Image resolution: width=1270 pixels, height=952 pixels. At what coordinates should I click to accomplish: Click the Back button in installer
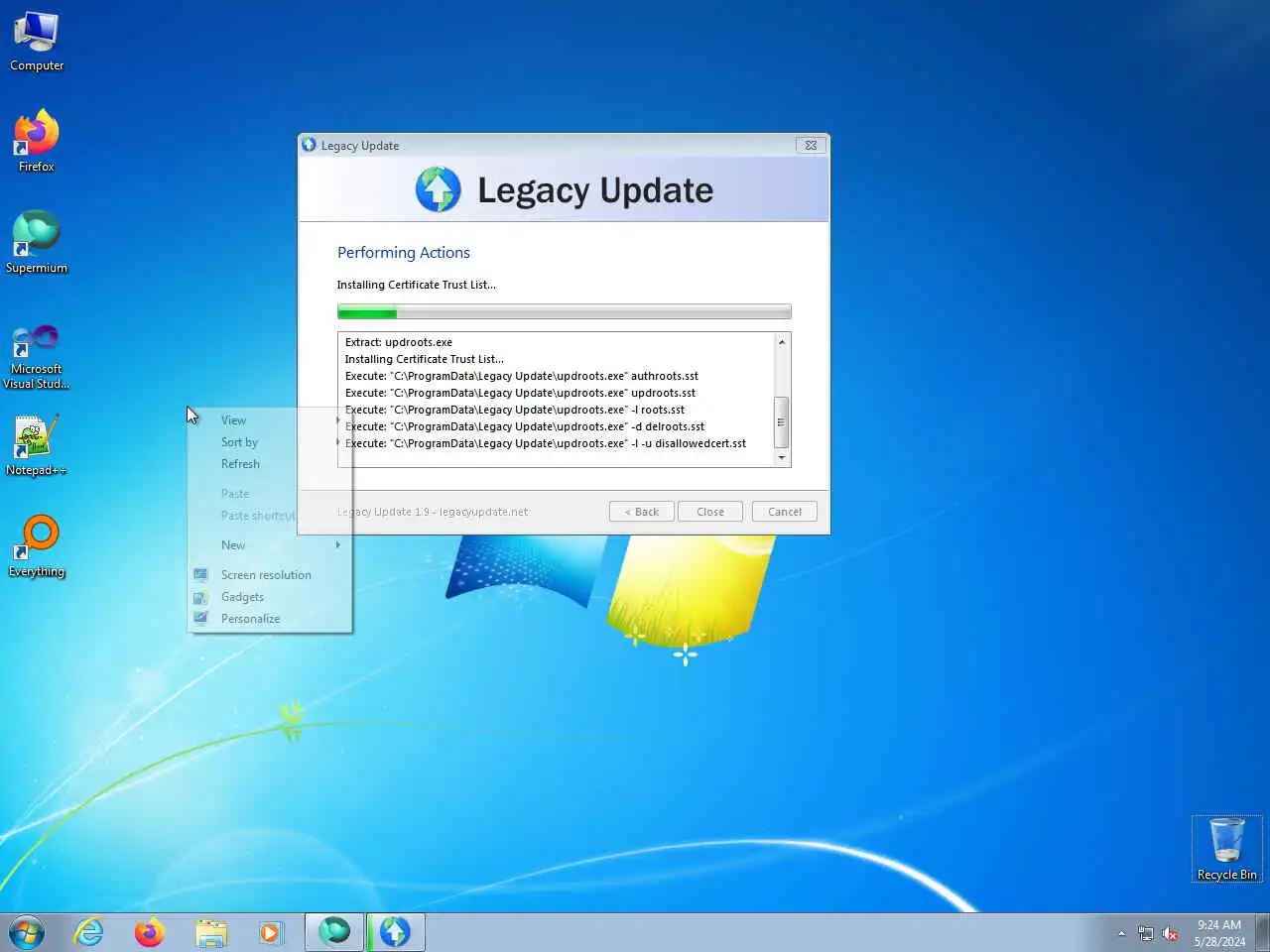[x=642, y=512]
